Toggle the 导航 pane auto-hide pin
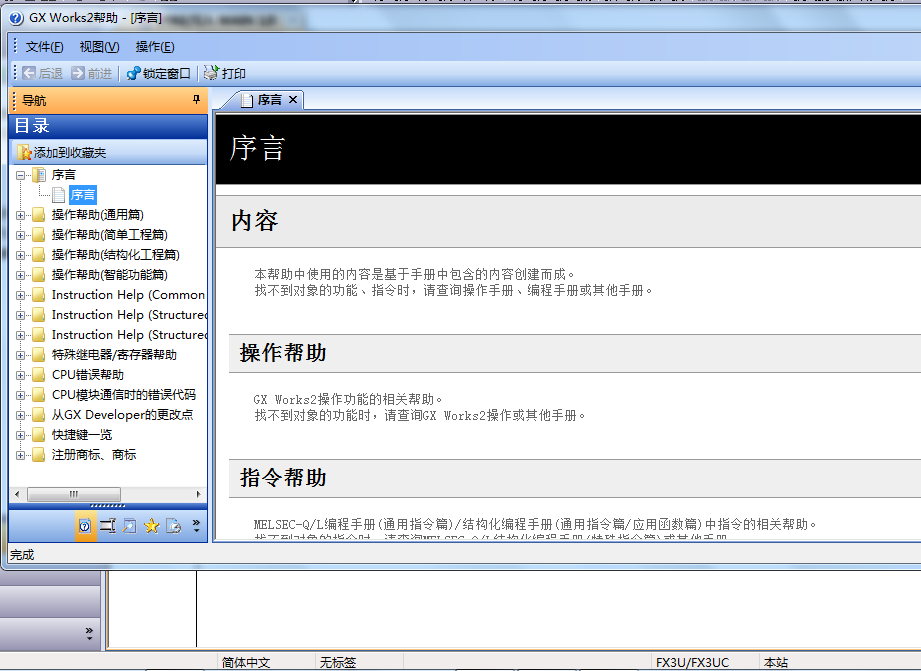The width and height of the screenshot is (921, 671). point(197,100)
